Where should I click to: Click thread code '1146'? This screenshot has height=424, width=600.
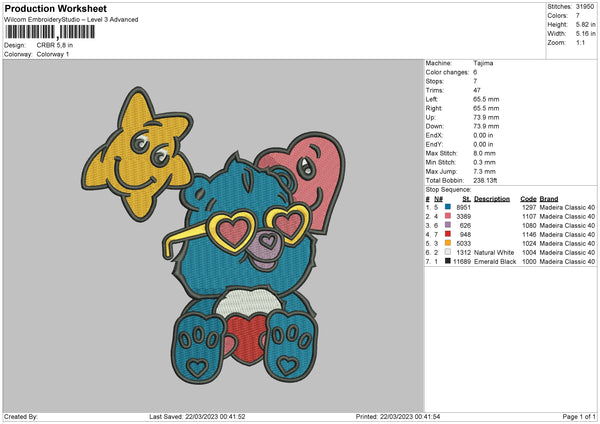pyautogui.click(x=529, y=235)
